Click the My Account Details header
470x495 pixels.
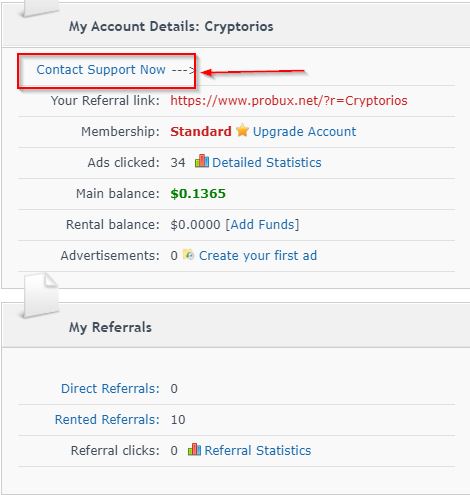(x=171, y=26)
